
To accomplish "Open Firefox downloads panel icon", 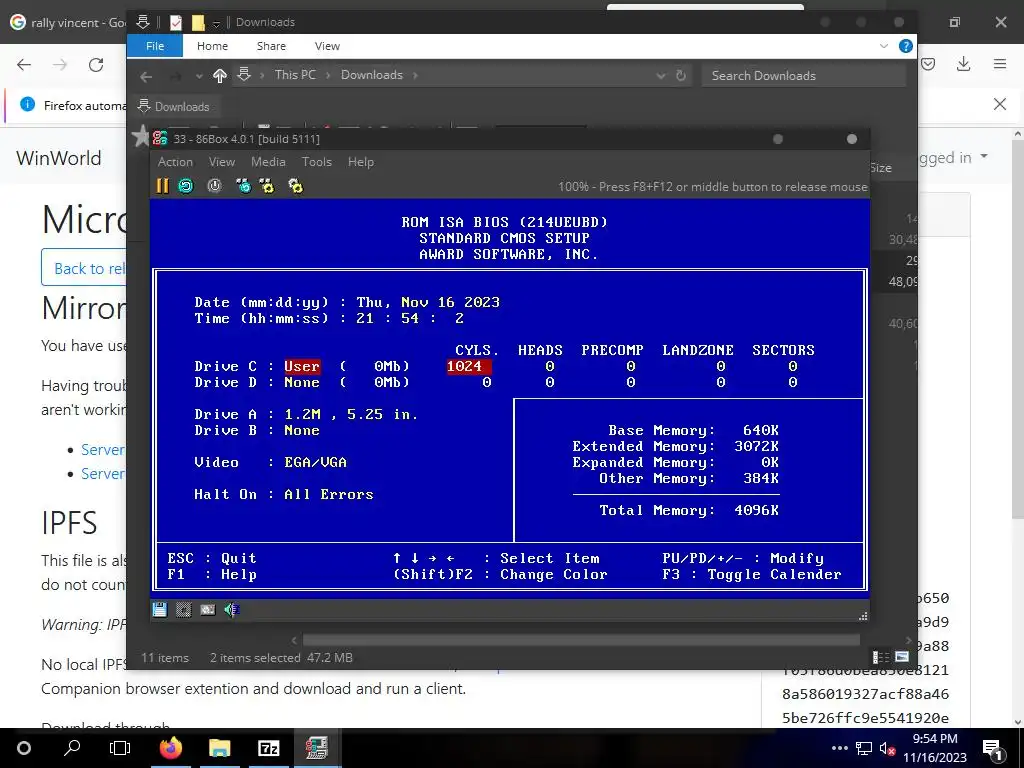I will point(963,64).
